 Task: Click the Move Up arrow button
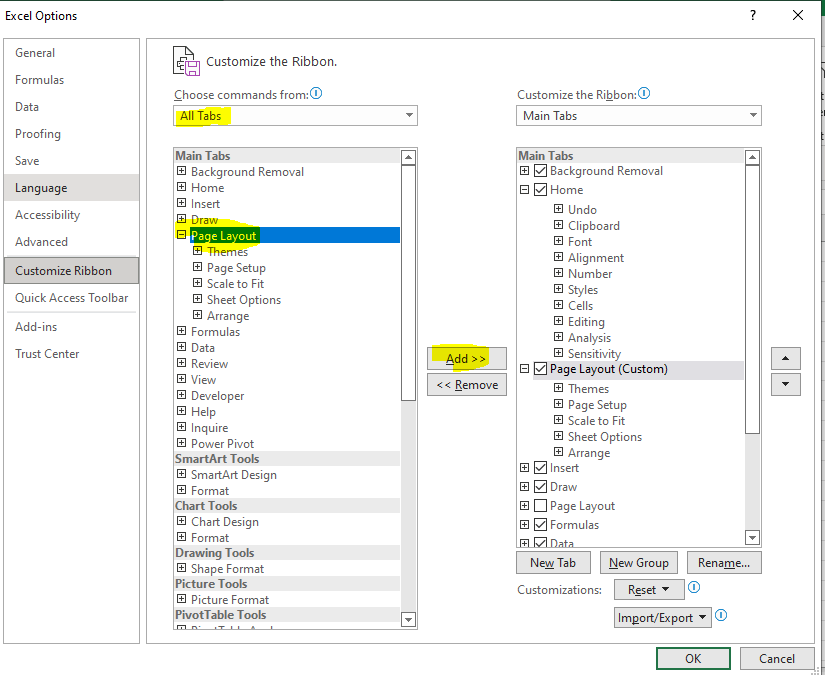[786, 358]
